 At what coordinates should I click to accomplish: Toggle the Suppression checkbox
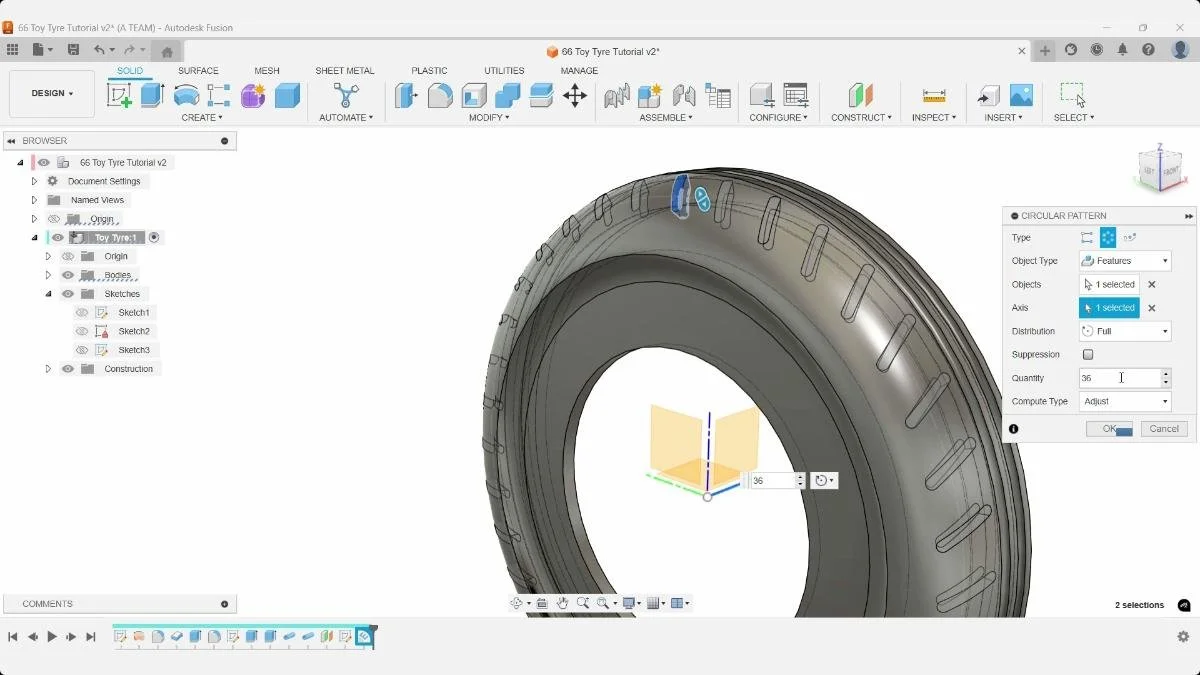tap(1088, 355)
